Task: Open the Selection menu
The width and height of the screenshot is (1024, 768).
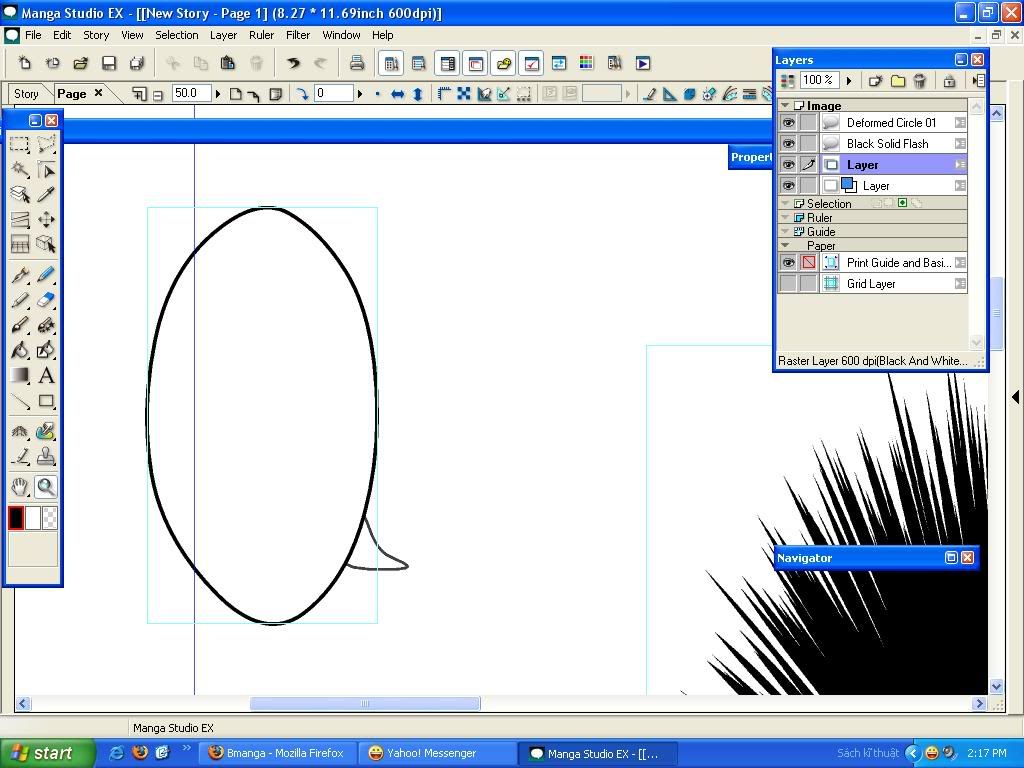Action: [176, 35]
